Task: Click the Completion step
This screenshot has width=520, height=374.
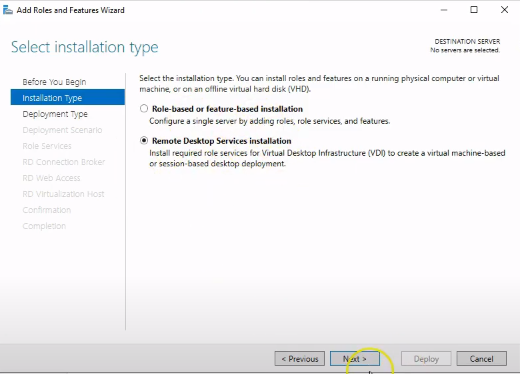Action: 44,226
